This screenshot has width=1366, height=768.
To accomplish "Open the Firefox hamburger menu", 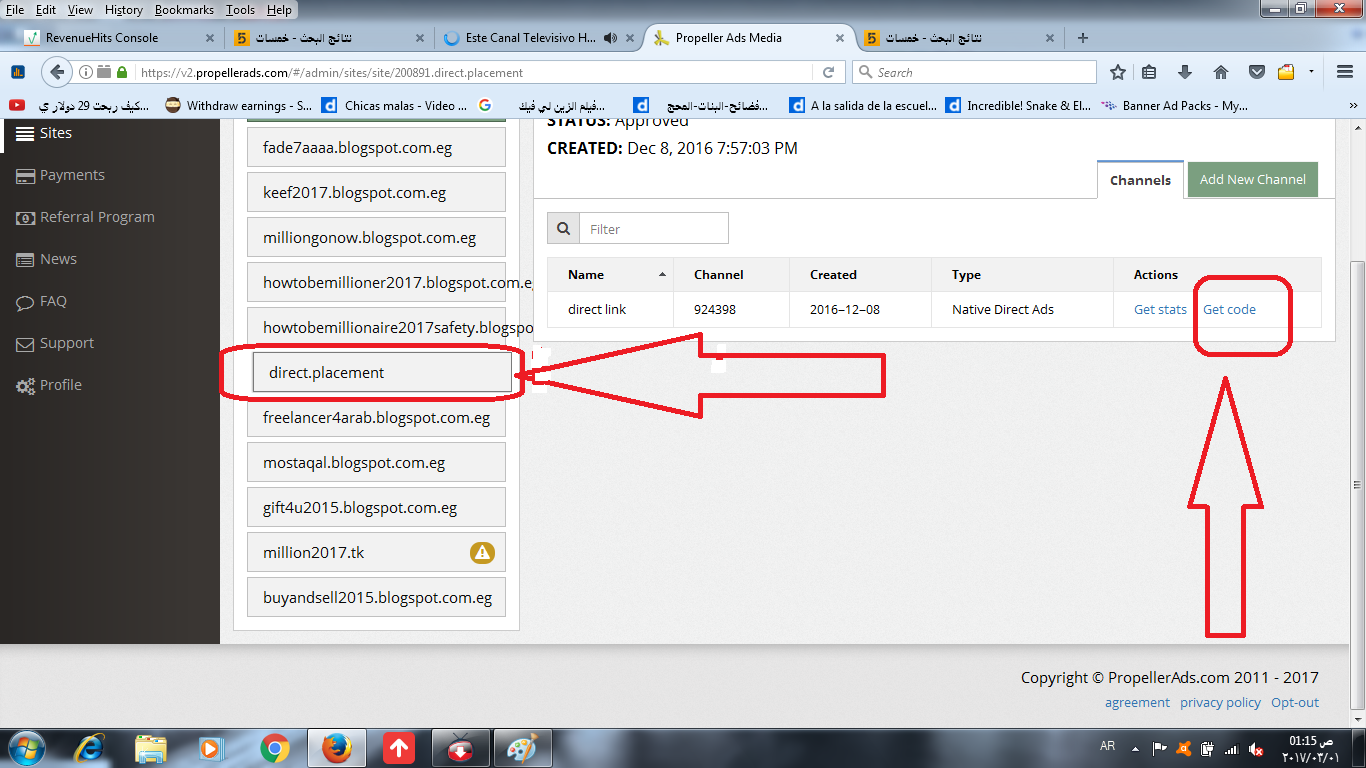I will click(x=1344, y=72).
